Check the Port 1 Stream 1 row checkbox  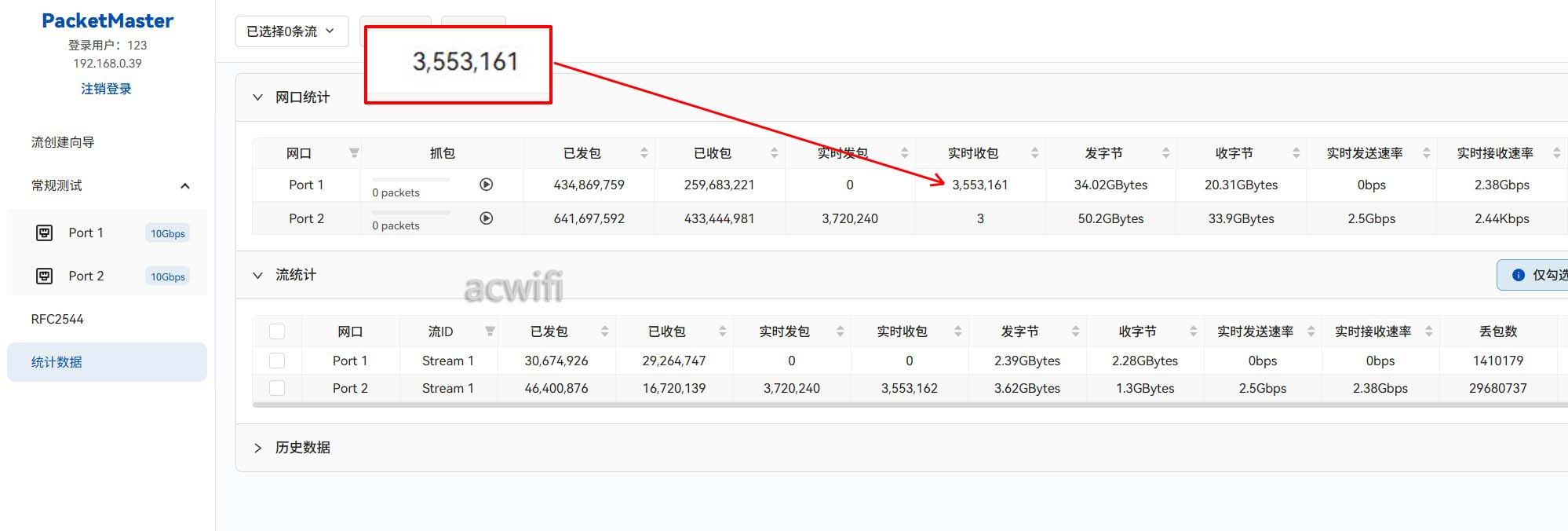[277, 361]
